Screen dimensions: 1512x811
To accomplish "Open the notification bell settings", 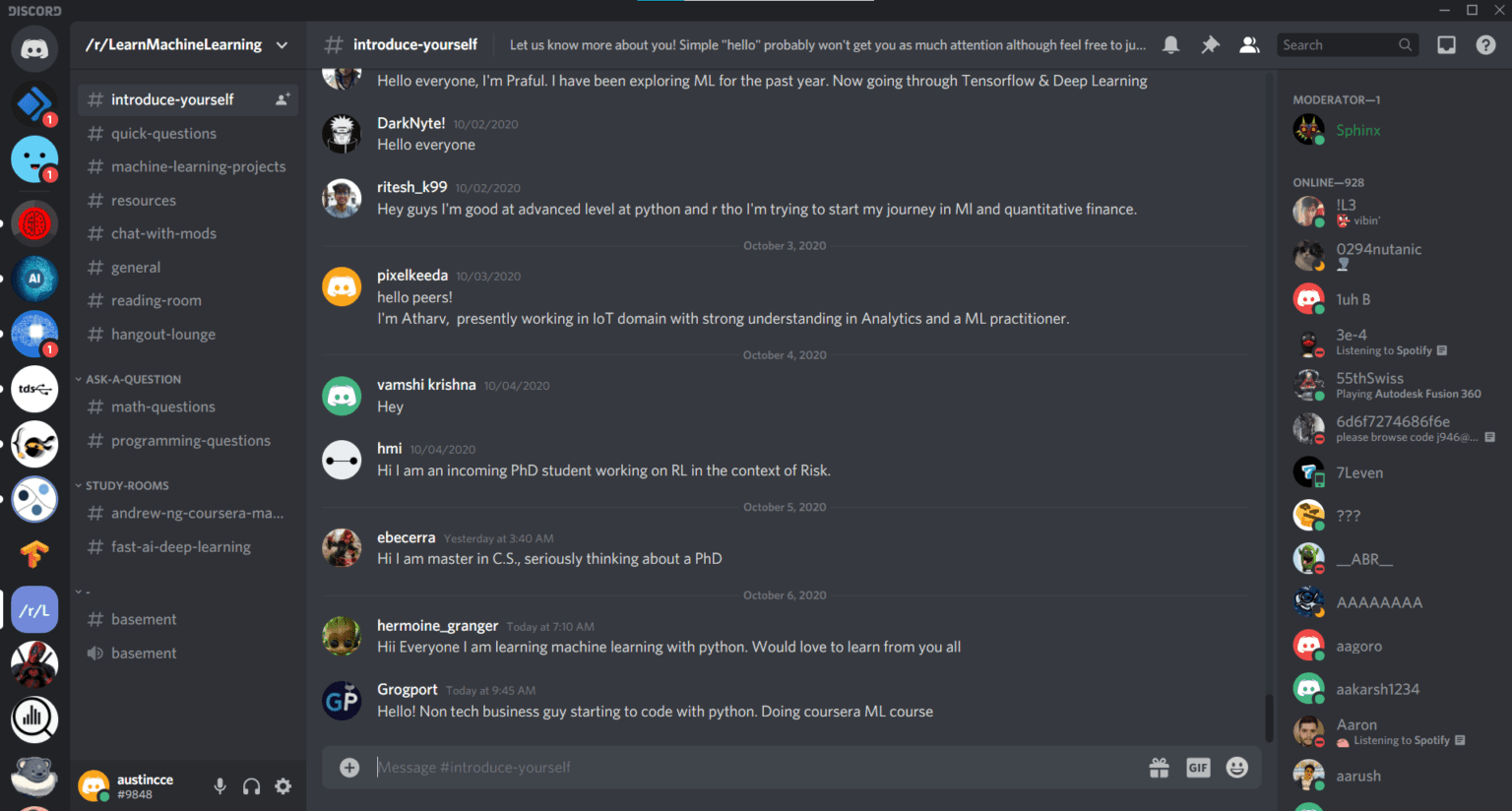I will click(x=1171, y=44).
